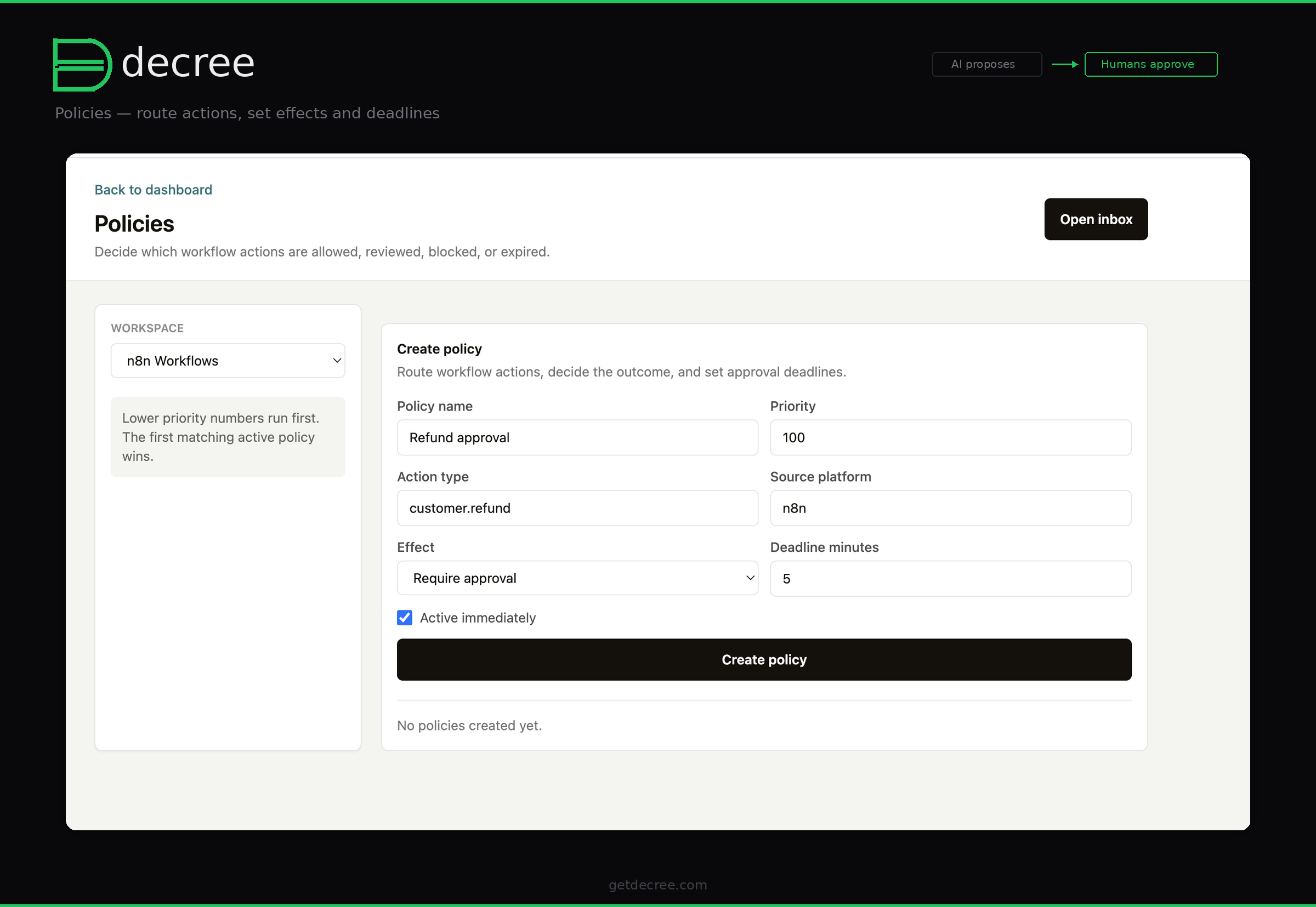
Task: Select the AI proposes badge
Action: [x=986, y=64]
